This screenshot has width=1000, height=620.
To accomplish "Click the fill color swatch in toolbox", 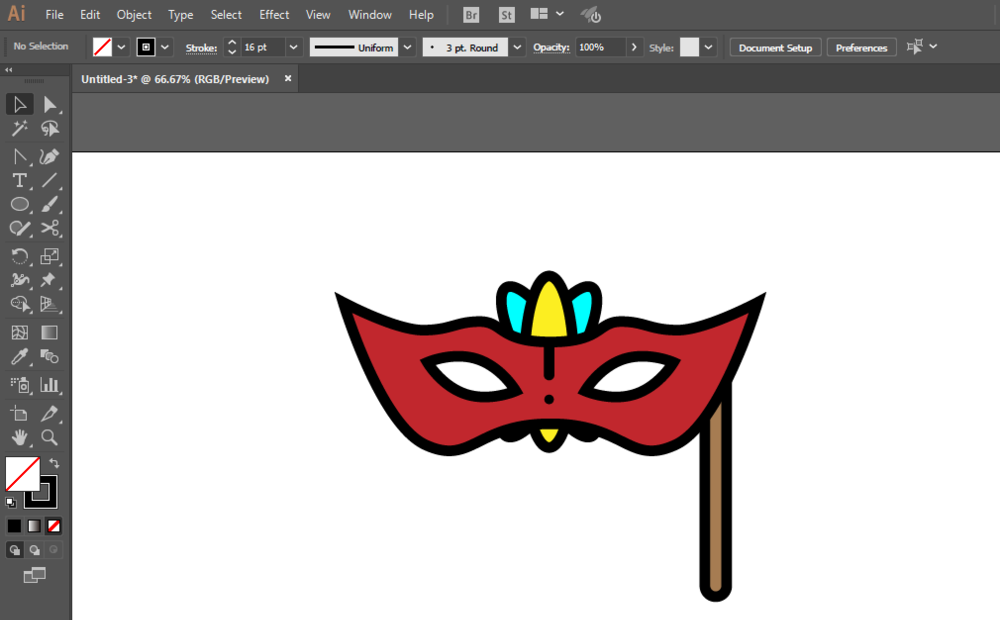I will click(20, 473).
